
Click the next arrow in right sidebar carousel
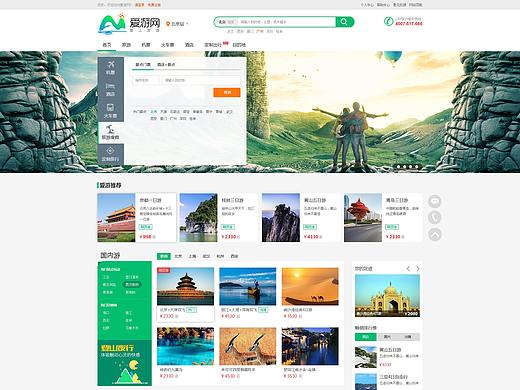tap(418, 268)
